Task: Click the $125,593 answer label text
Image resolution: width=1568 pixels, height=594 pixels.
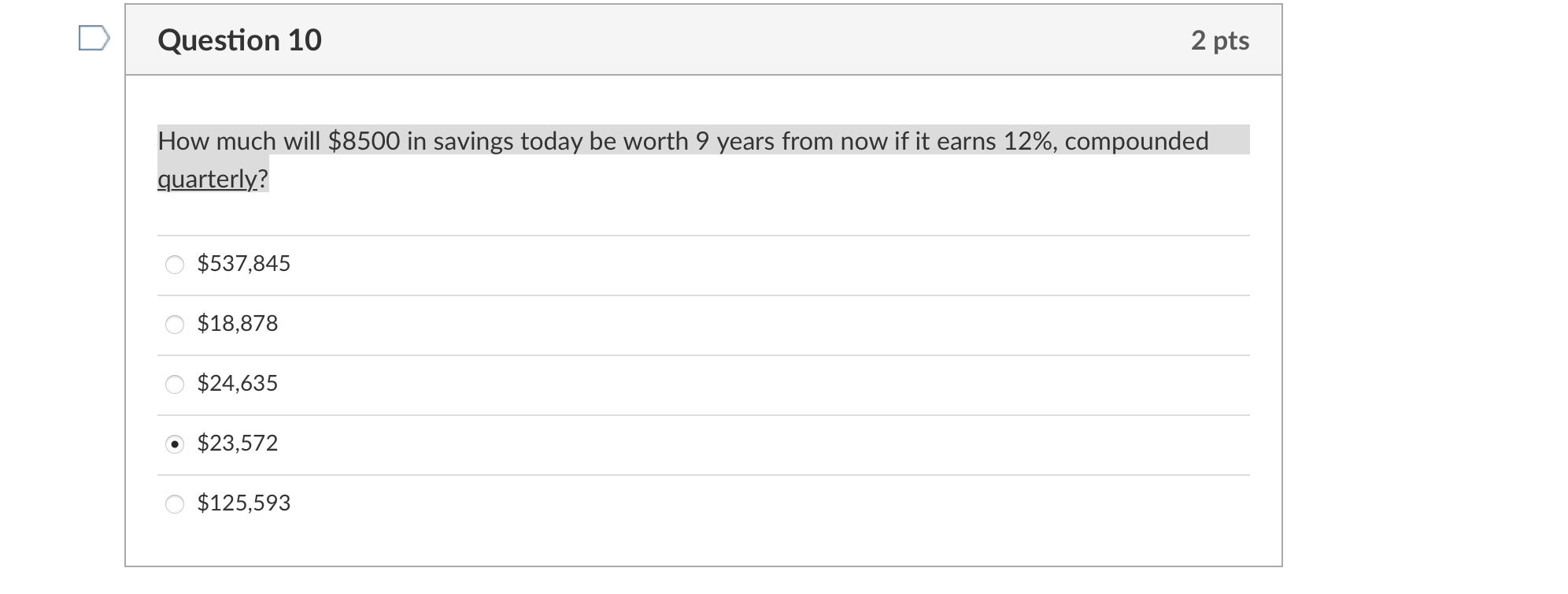Action: [x=243, y=503]
